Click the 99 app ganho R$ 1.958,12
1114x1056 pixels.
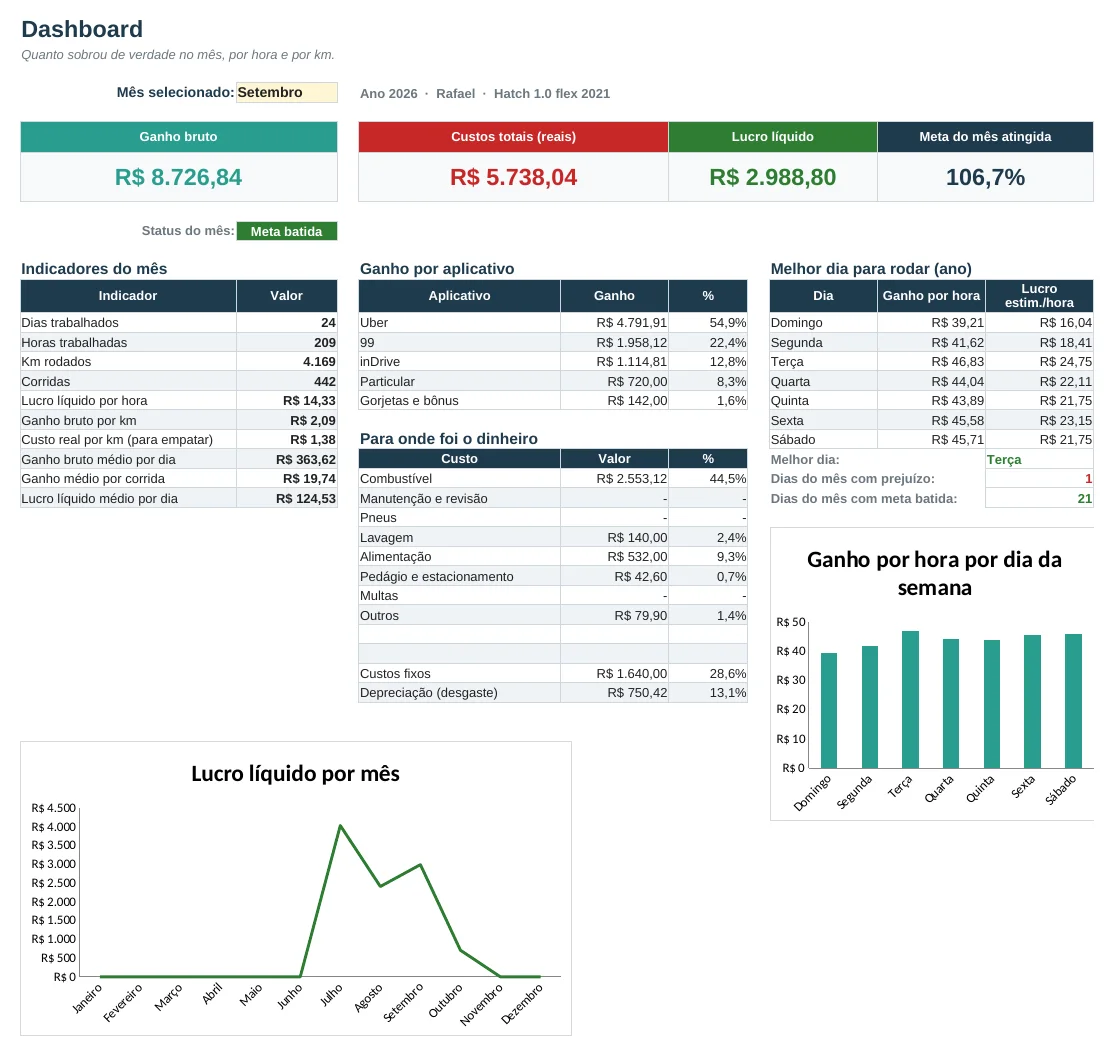[x=615, y=343]
